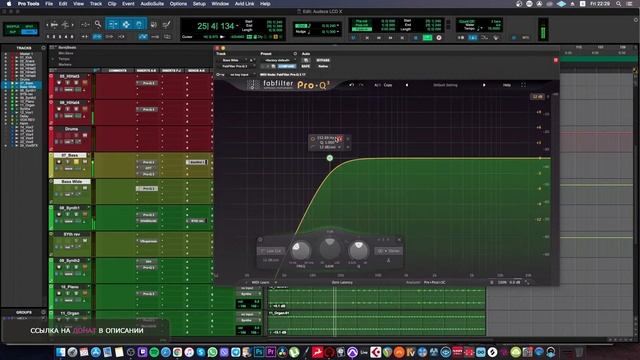Click the Tracks list options icon
The image size is (640, 360).
click(43, 48)
